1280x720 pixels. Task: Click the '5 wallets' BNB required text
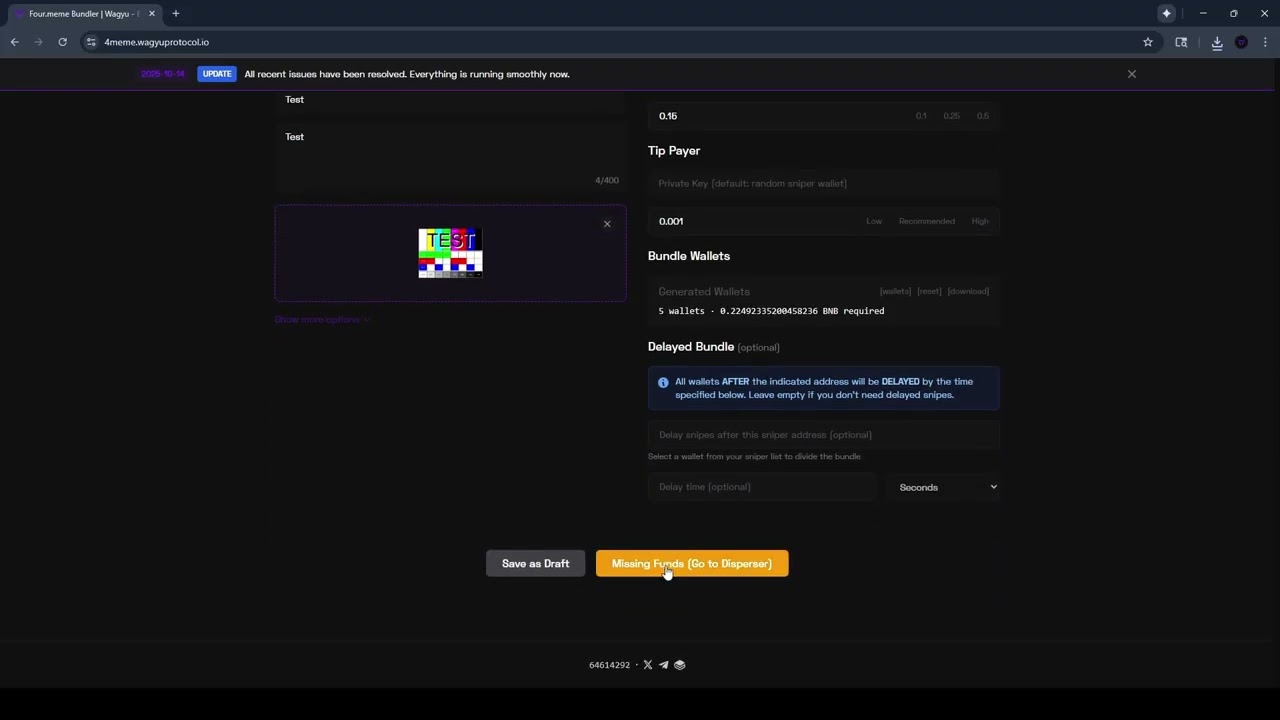[771, 311]
